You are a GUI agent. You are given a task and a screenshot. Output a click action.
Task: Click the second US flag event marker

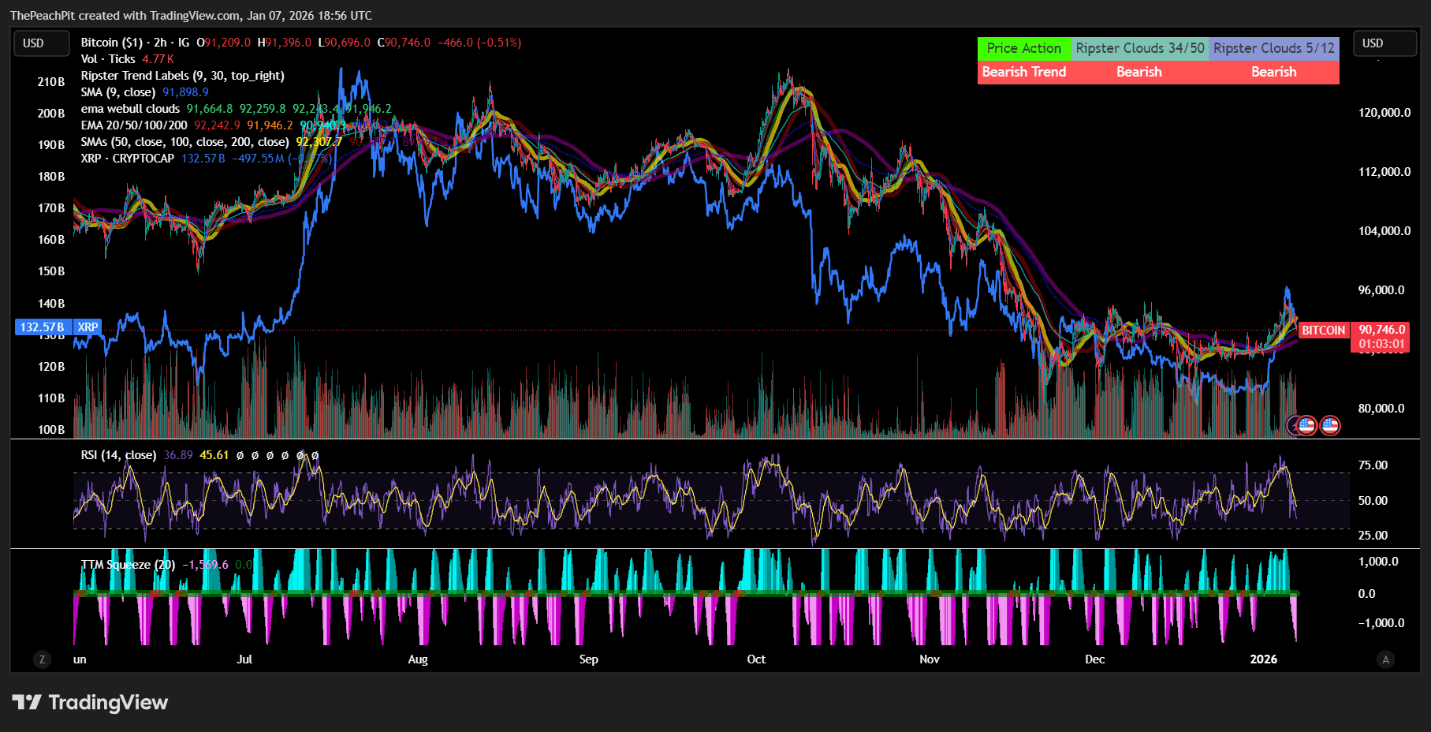(1330, 425)
